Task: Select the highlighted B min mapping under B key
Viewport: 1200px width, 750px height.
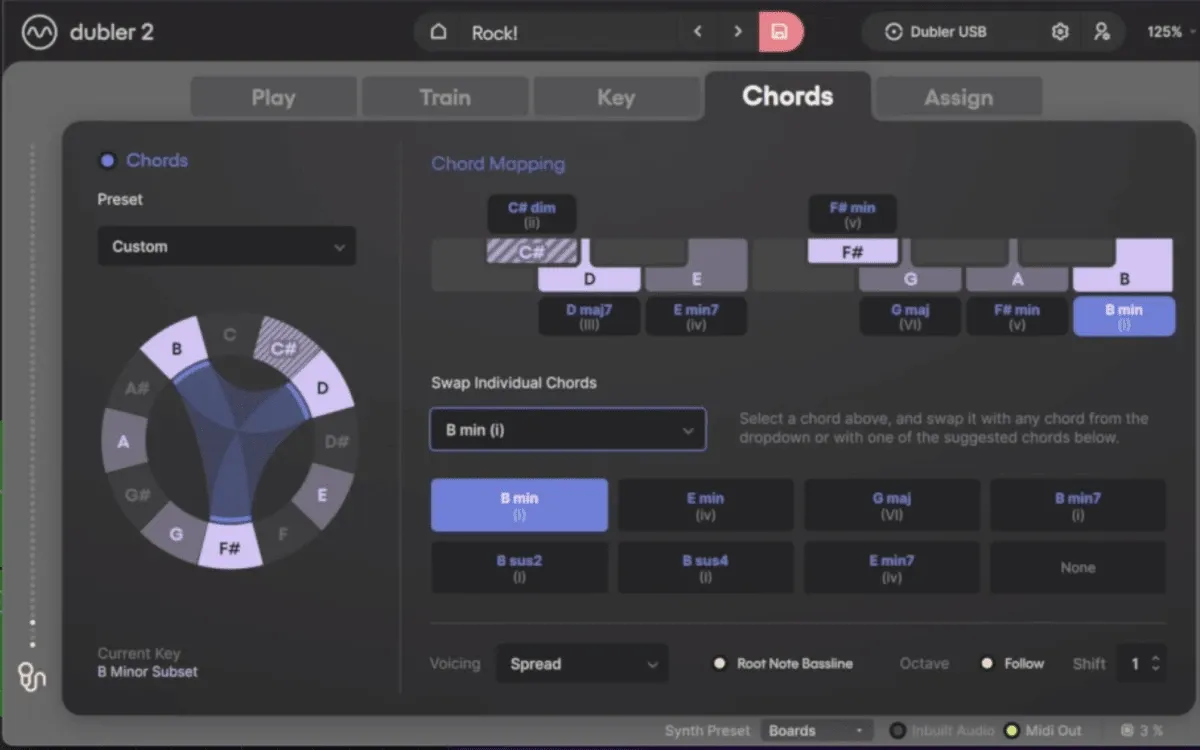Action: [x=1124, y=316]
